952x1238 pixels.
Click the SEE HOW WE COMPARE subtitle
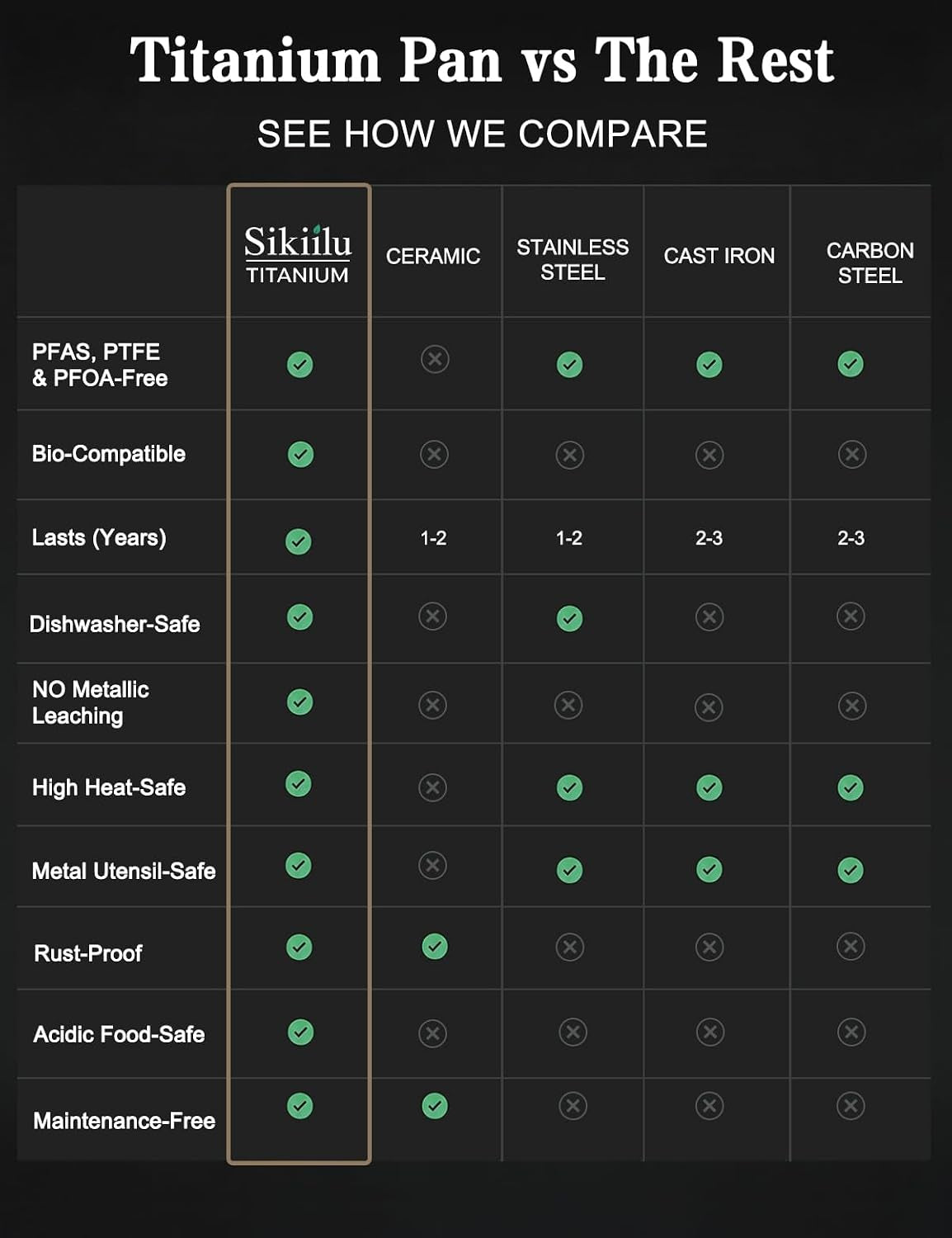[x=483, y=134]
